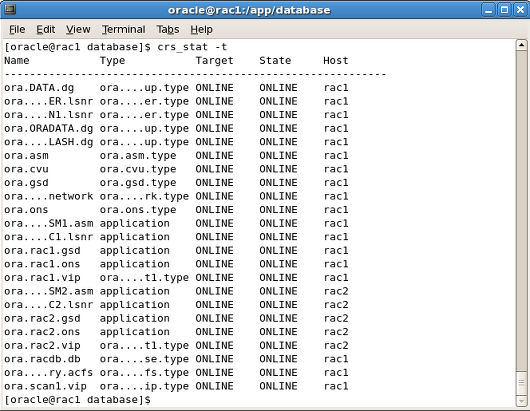Click the rac2 host in ora....SM2.asm row
Screen dimensions: 530x411
[336, 291]
